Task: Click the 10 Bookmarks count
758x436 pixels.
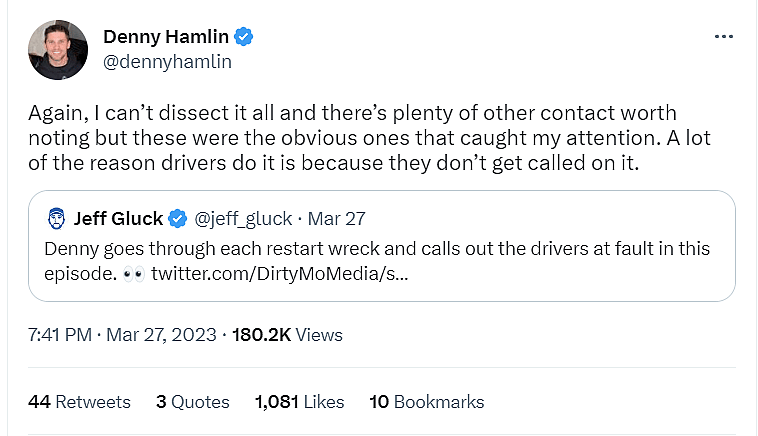Action: [427, 402]
